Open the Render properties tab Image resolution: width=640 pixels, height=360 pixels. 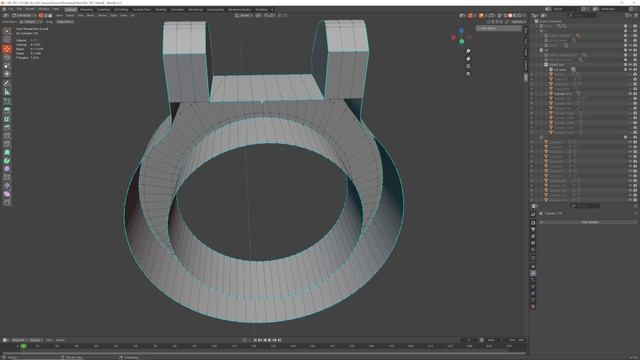[x=533, y=223]
